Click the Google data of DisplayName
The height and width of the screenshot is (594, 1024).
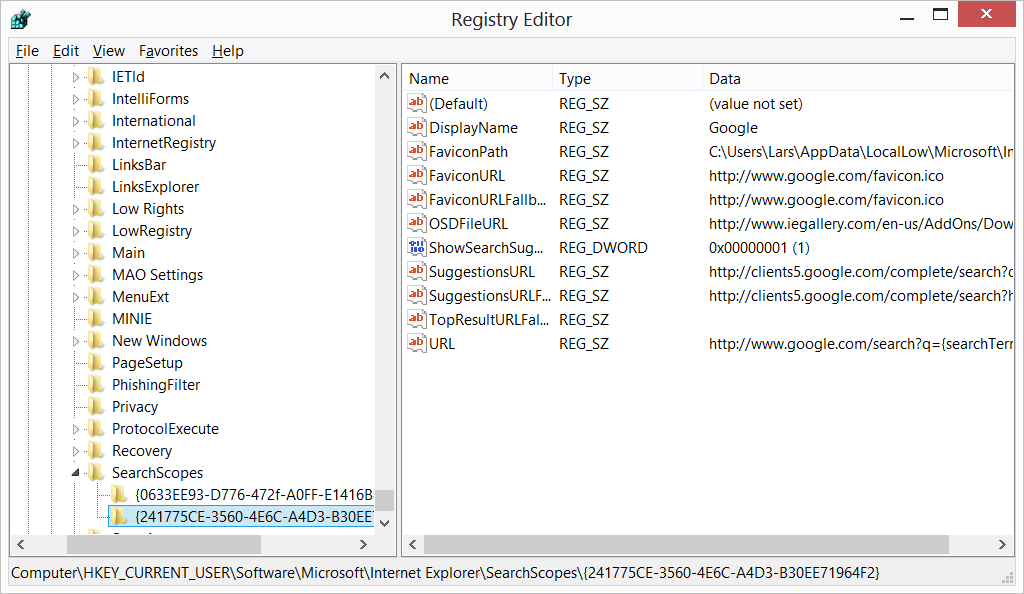point(733,128)
